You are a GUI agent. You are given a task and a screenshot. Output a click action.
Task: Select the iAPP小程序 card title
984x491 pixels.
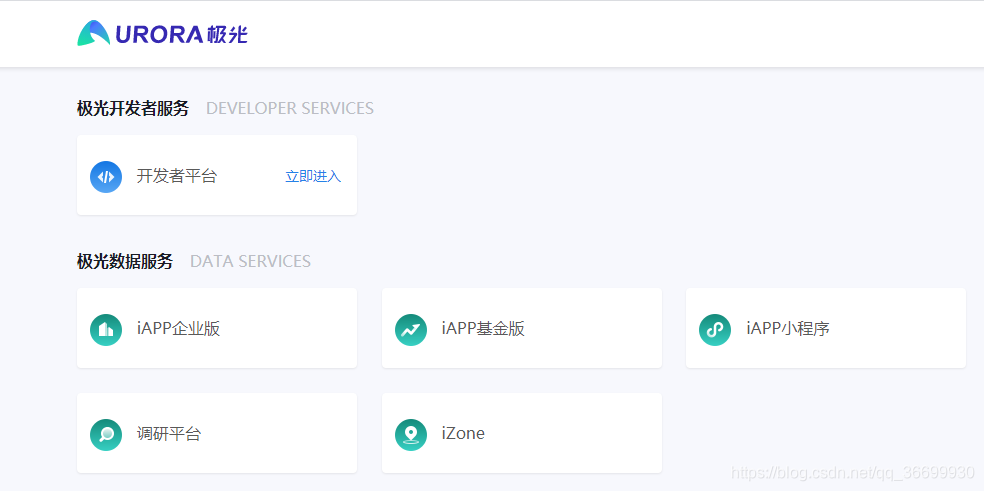pyautogui.click(x=788, y=328)
